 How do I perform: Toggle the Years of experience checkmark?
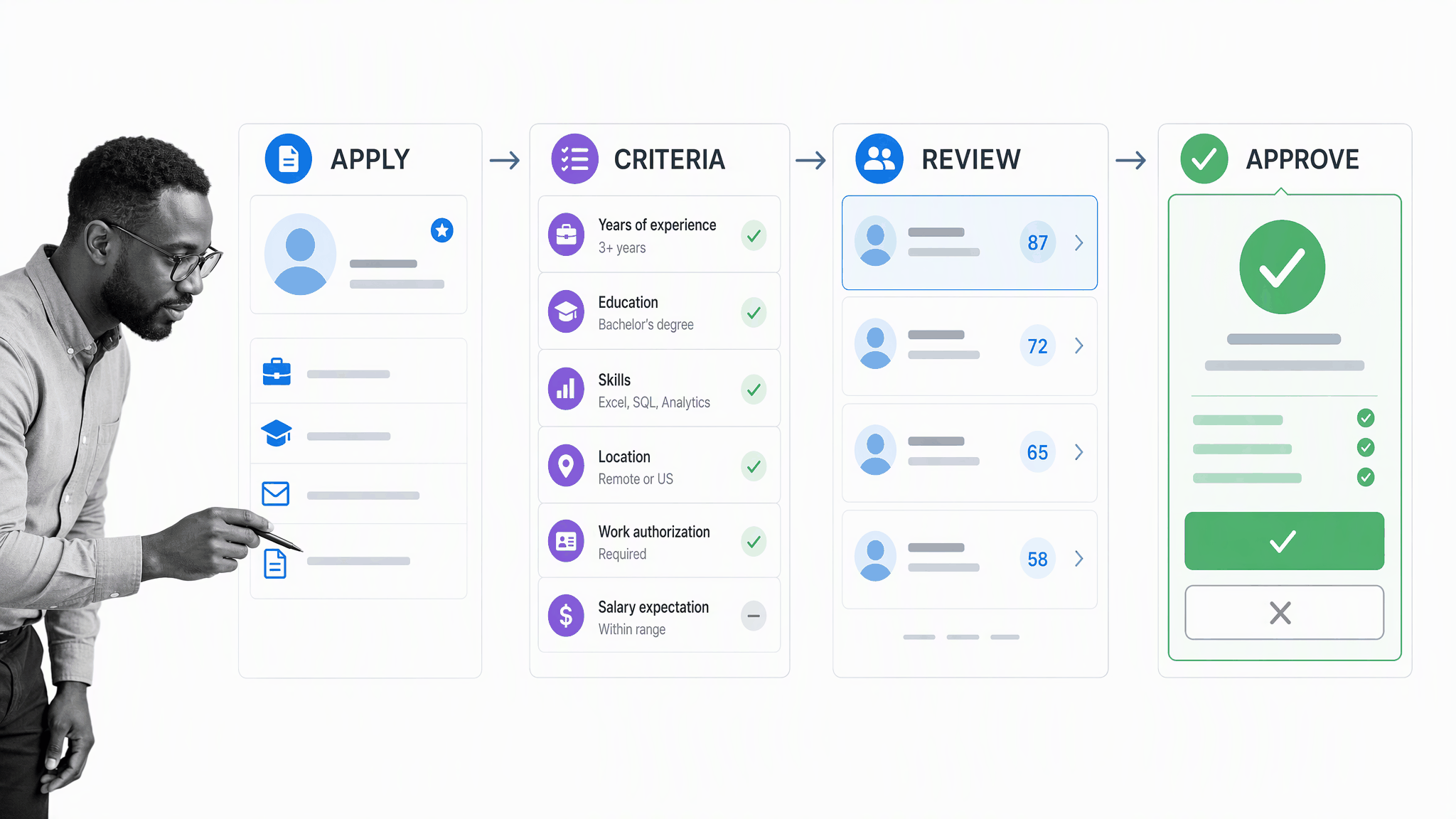click(754, 235)
